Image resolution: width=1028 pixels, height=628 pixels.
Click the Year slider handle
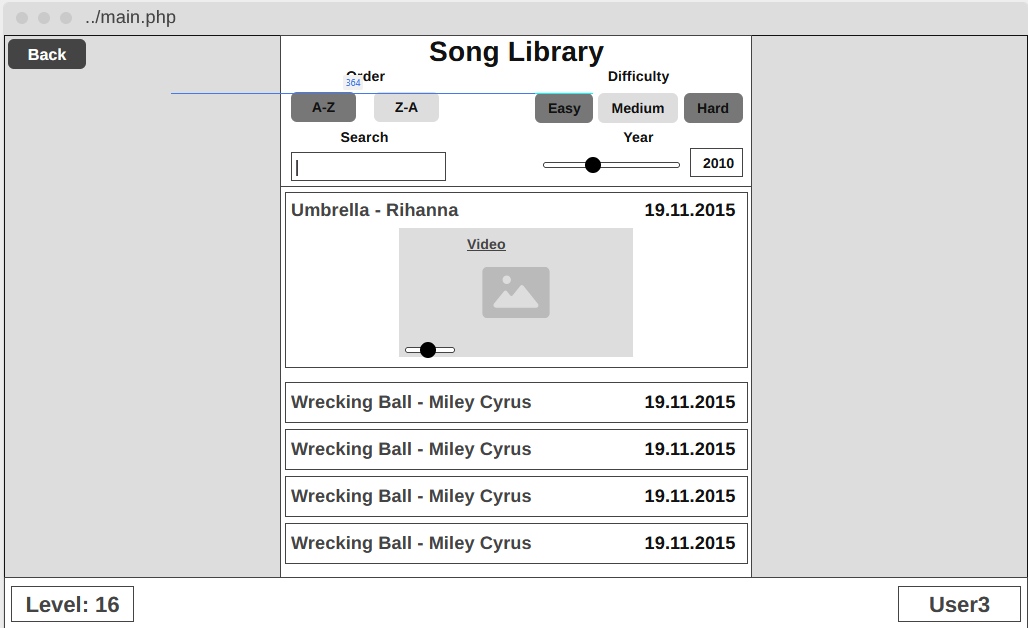tap(593, 165)
